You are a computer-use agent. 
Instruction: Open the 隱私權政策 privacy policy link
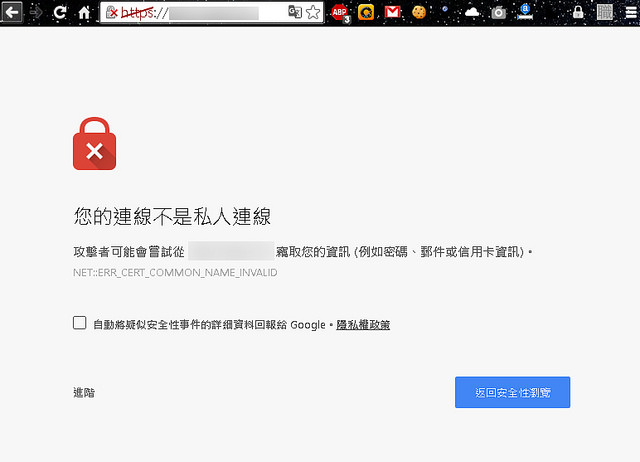click(x=363, y=325)
